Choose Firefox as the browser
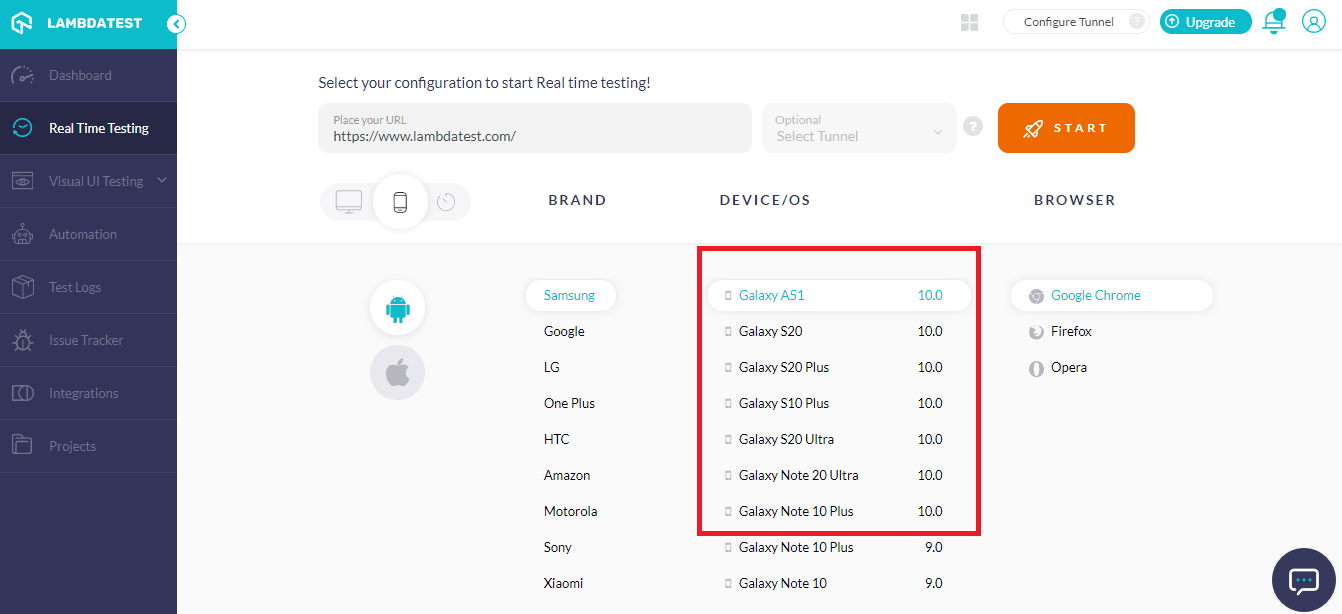The height and width of the screenshot is (614, 1342). tap(1071, 331)
